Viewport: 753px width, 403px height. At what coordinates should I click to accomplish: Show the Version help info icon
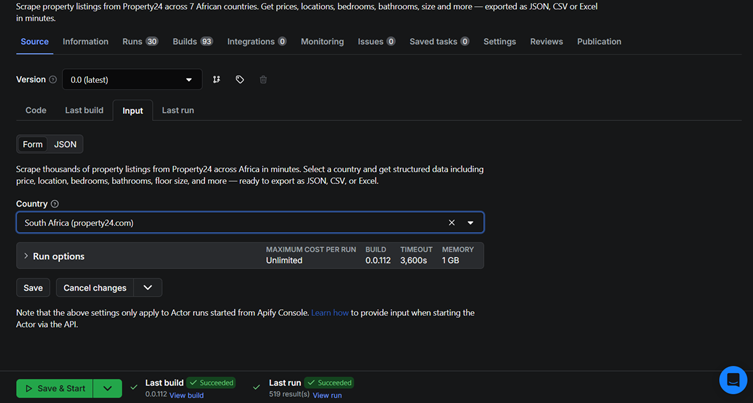tap(53, 80)
